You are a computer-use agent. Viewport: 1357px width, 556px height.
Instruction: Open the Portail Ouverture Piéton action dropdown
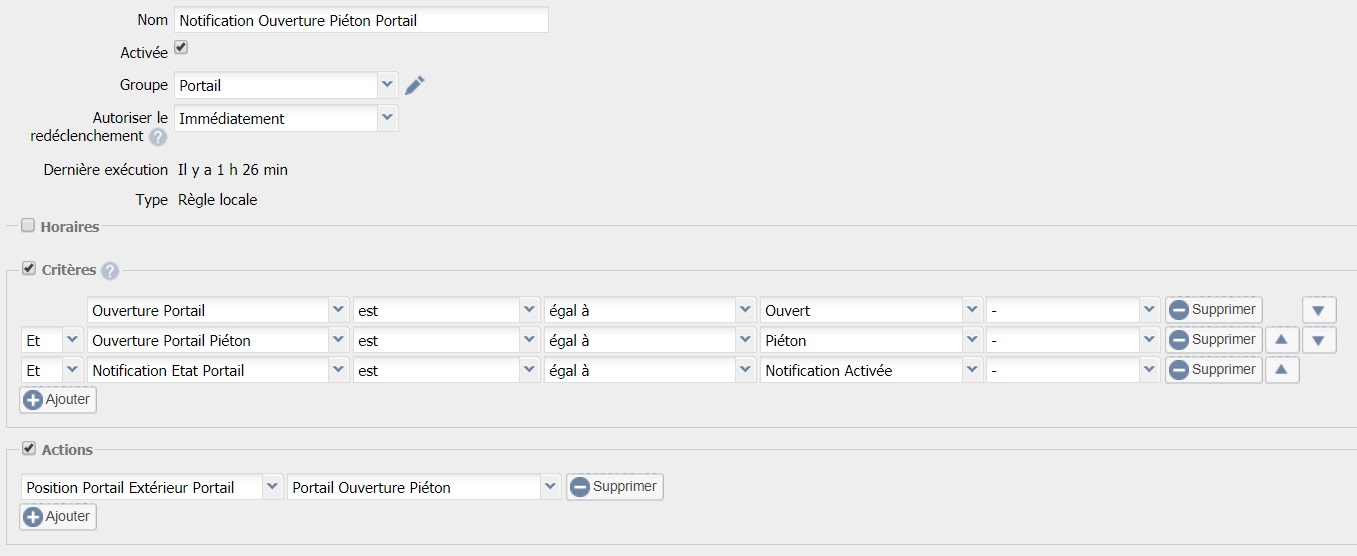pyautogui.click(x=549, y=488)
